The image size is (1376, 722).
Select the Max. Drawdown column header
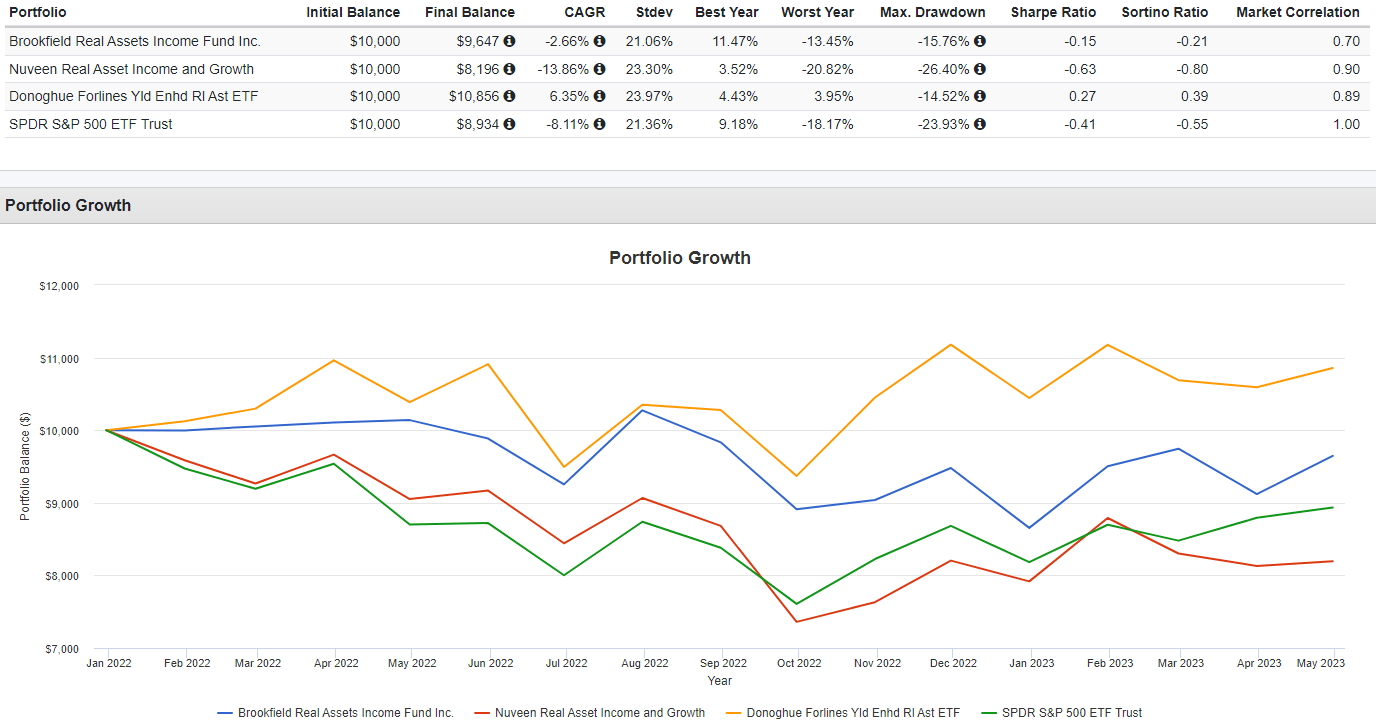(933, 12)
